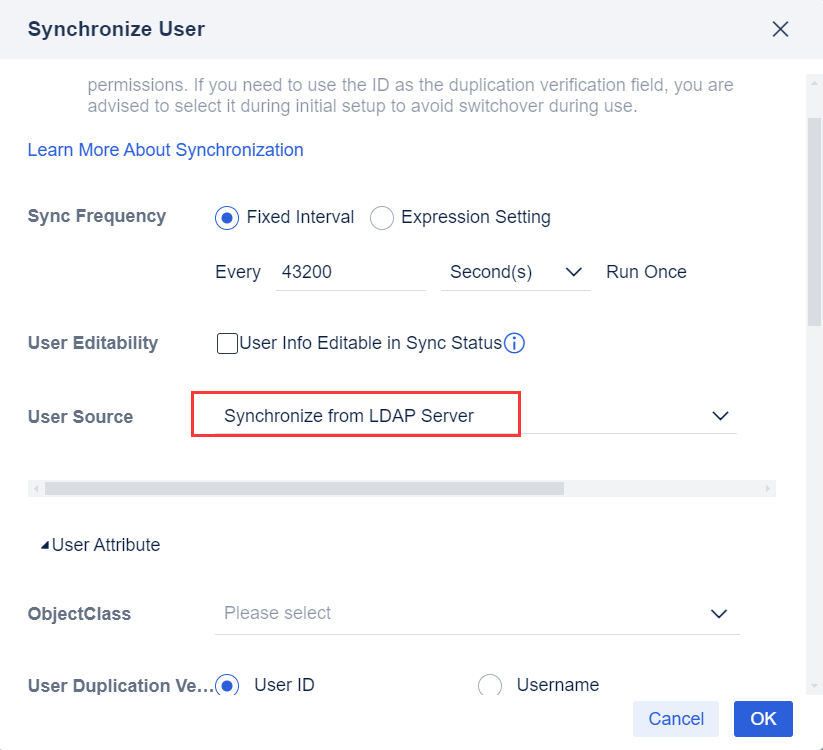Close the Synchronize User dialog
The image size is (823, 750).
(780, 29)
